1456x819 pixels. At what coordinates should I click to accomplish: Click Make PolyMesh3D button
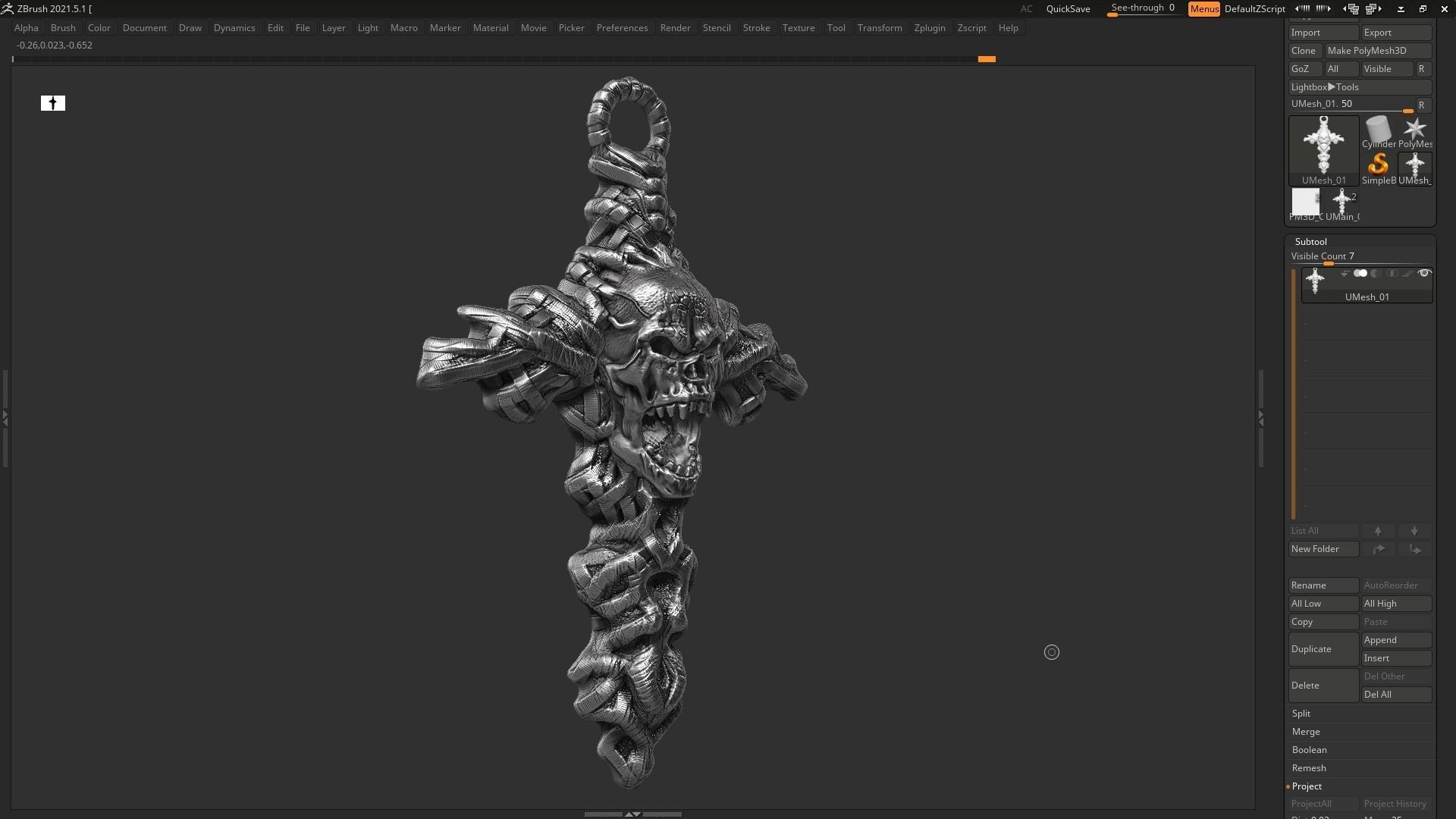pyautogui.click(x=1378, y=51)
